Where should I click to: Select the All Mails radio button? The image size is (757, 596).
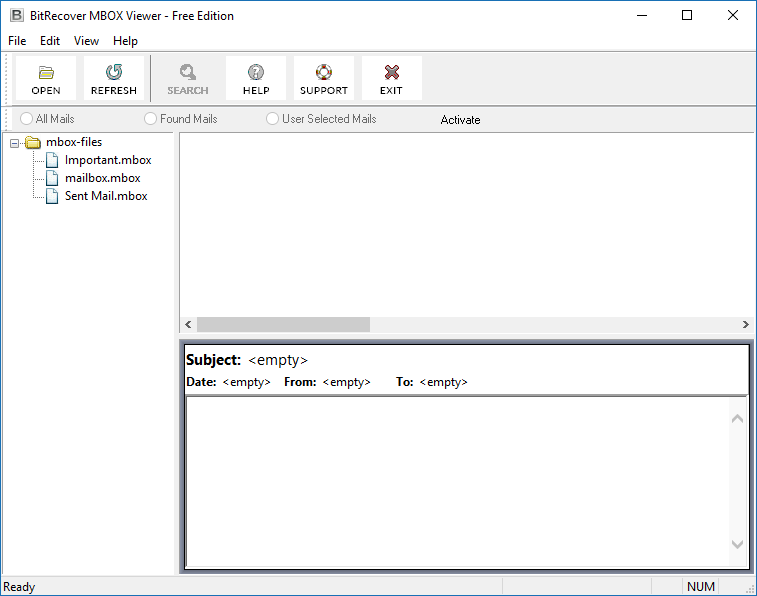coord(26,119)
